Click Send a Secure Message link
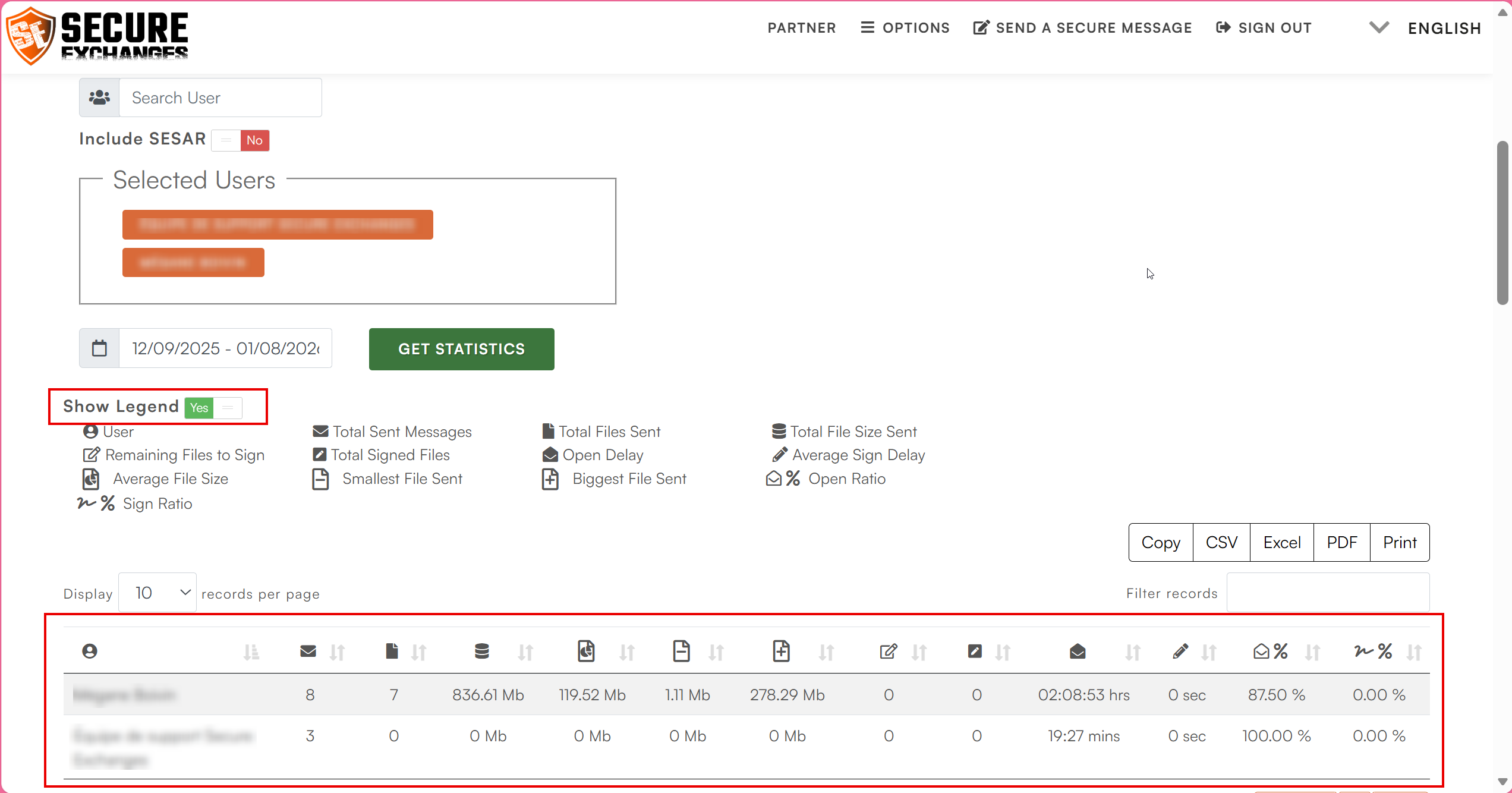 [1083, 28]
